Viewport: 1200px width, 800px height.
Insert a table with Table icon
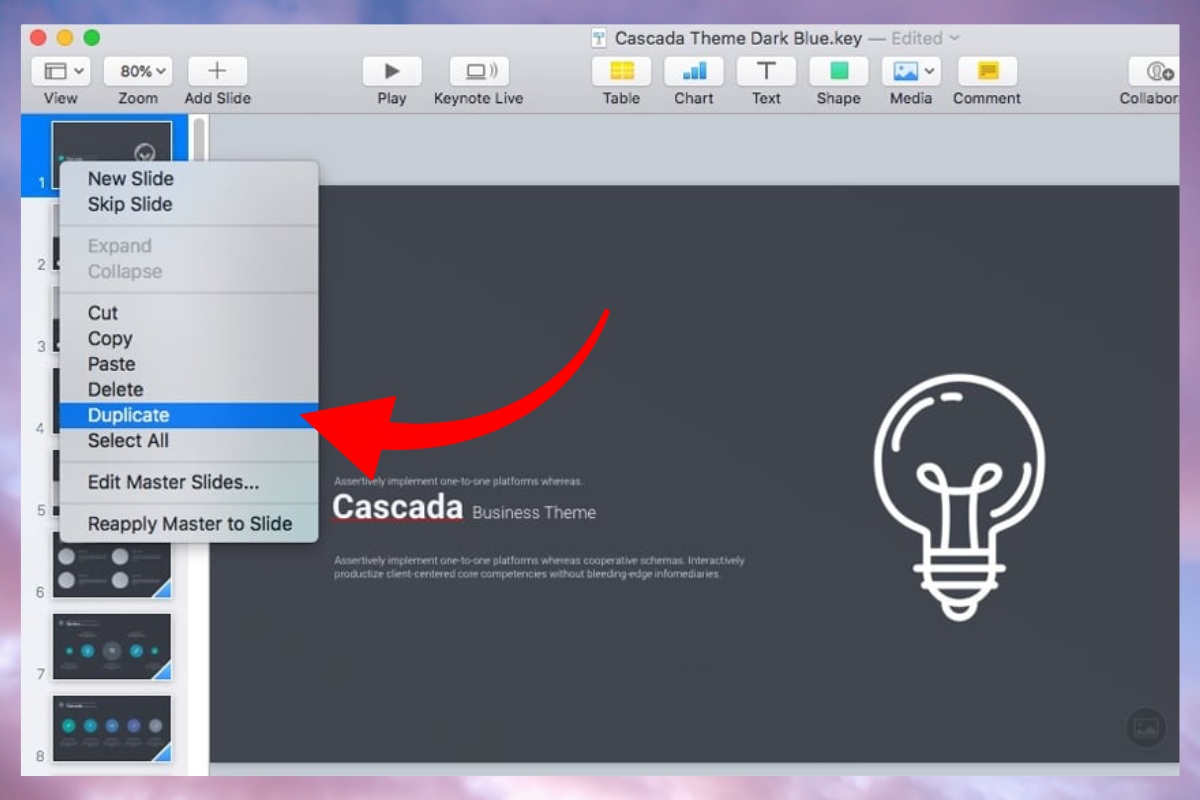(x=621, y=71)
